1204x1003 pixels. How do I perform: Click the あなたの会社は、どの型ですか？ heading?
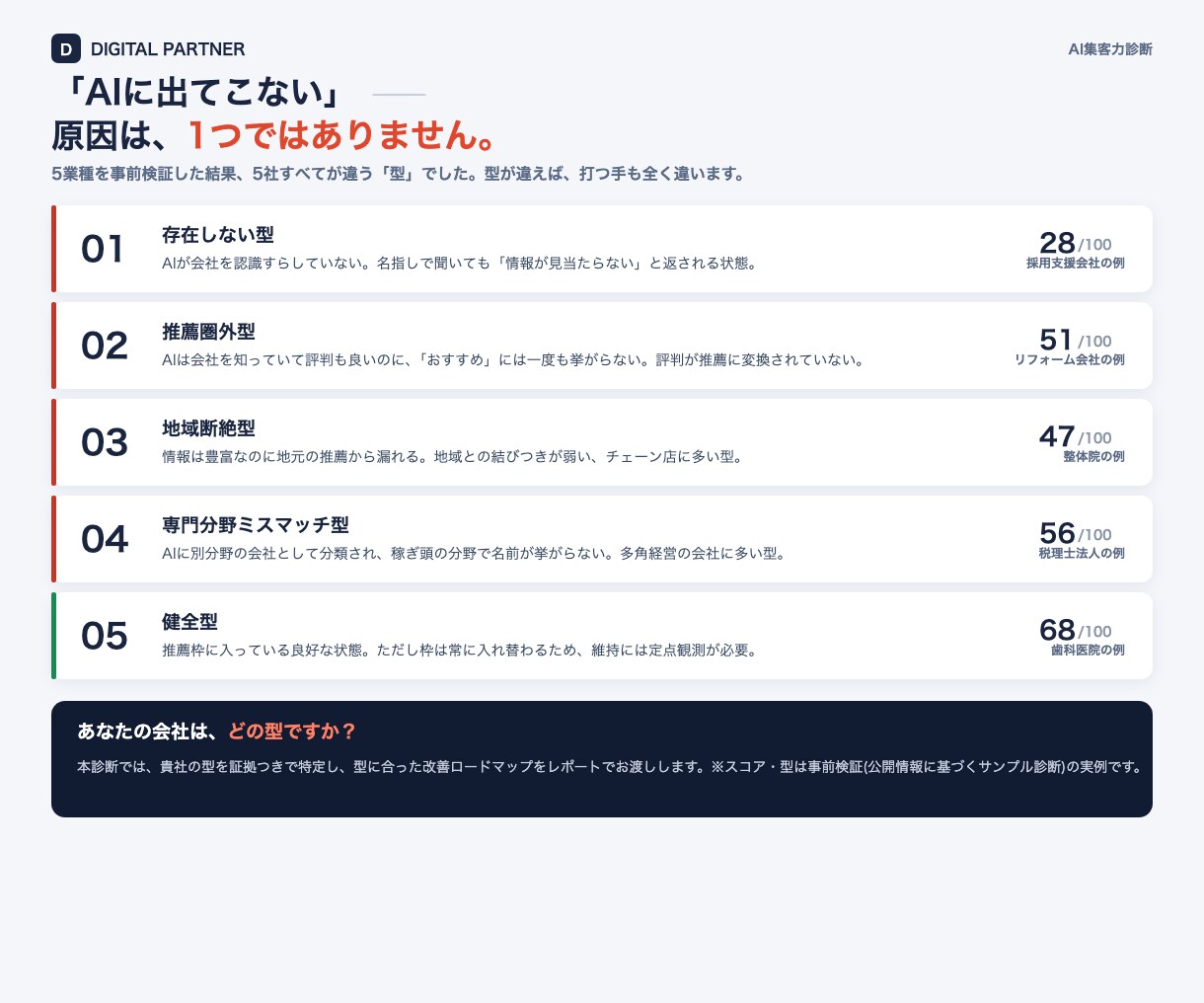click(x=216, y=732)
